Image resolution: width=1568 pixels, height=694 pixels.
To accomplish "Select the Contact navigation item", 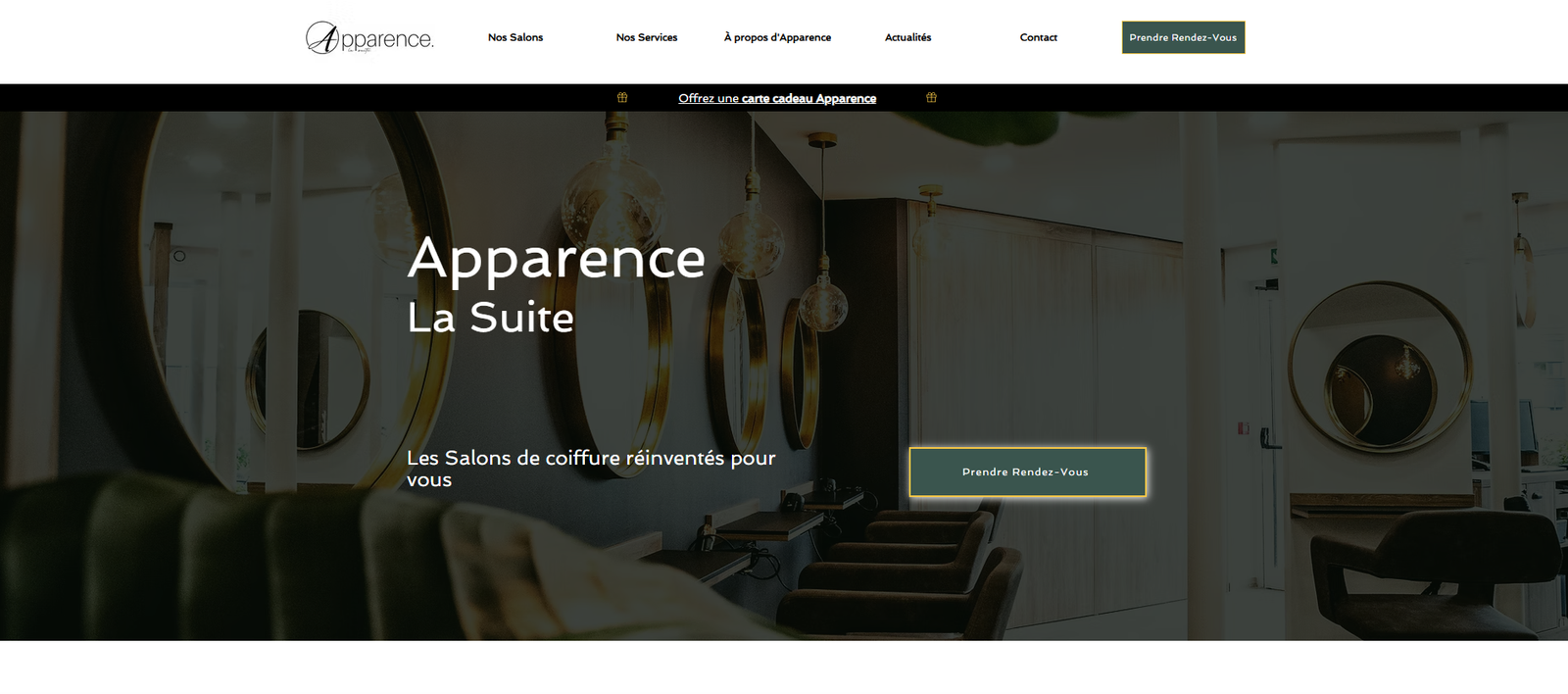I will (x=1039, y=37).
